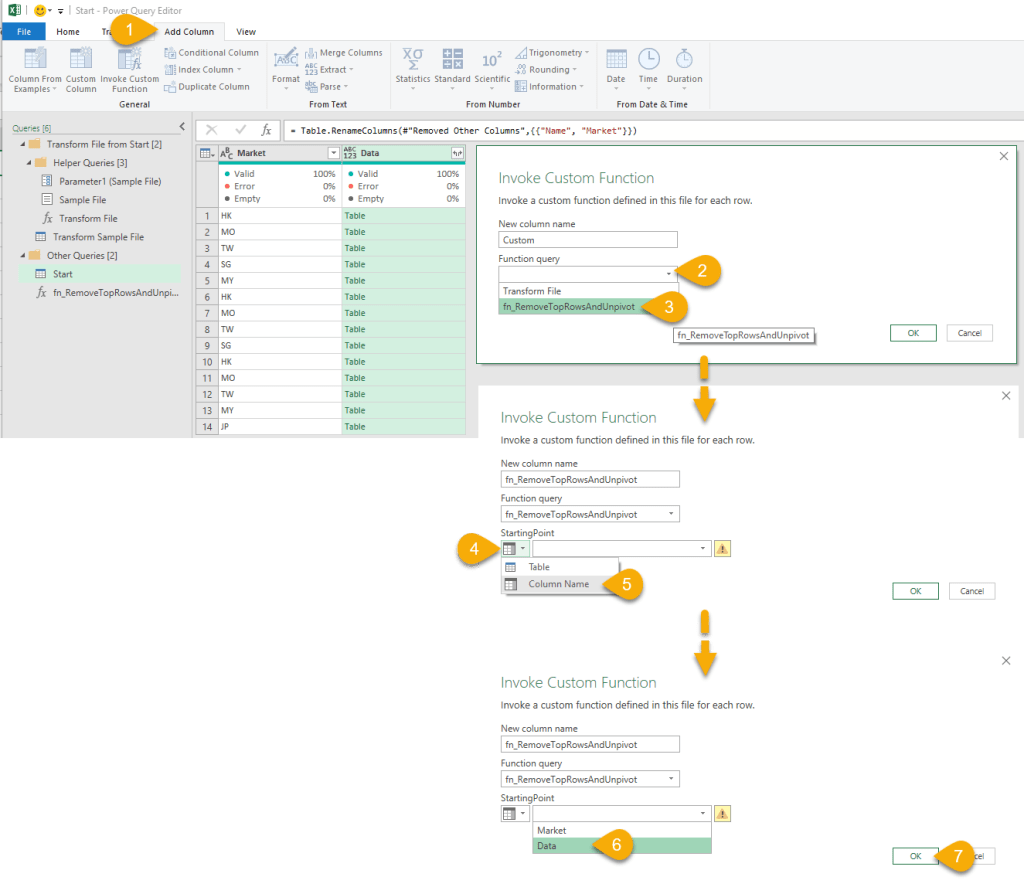Open the Duration ribbon icon
The image size is (1024, 887).
684,60
